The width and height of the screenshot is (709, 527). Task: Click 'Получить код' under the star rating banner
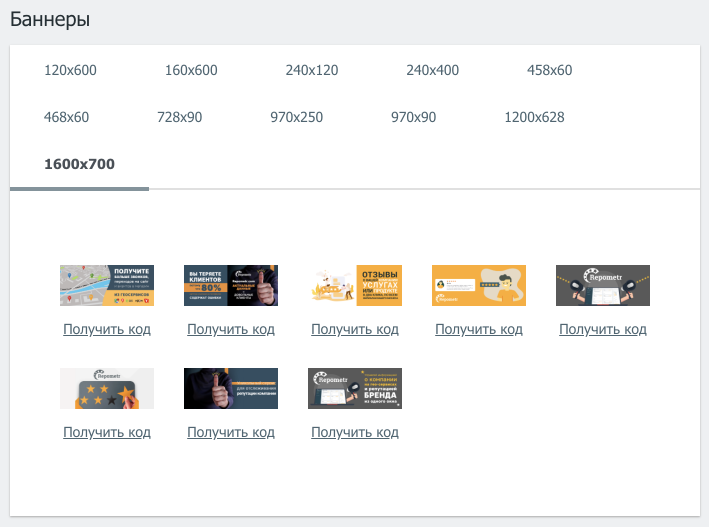(x=107, y=432)
